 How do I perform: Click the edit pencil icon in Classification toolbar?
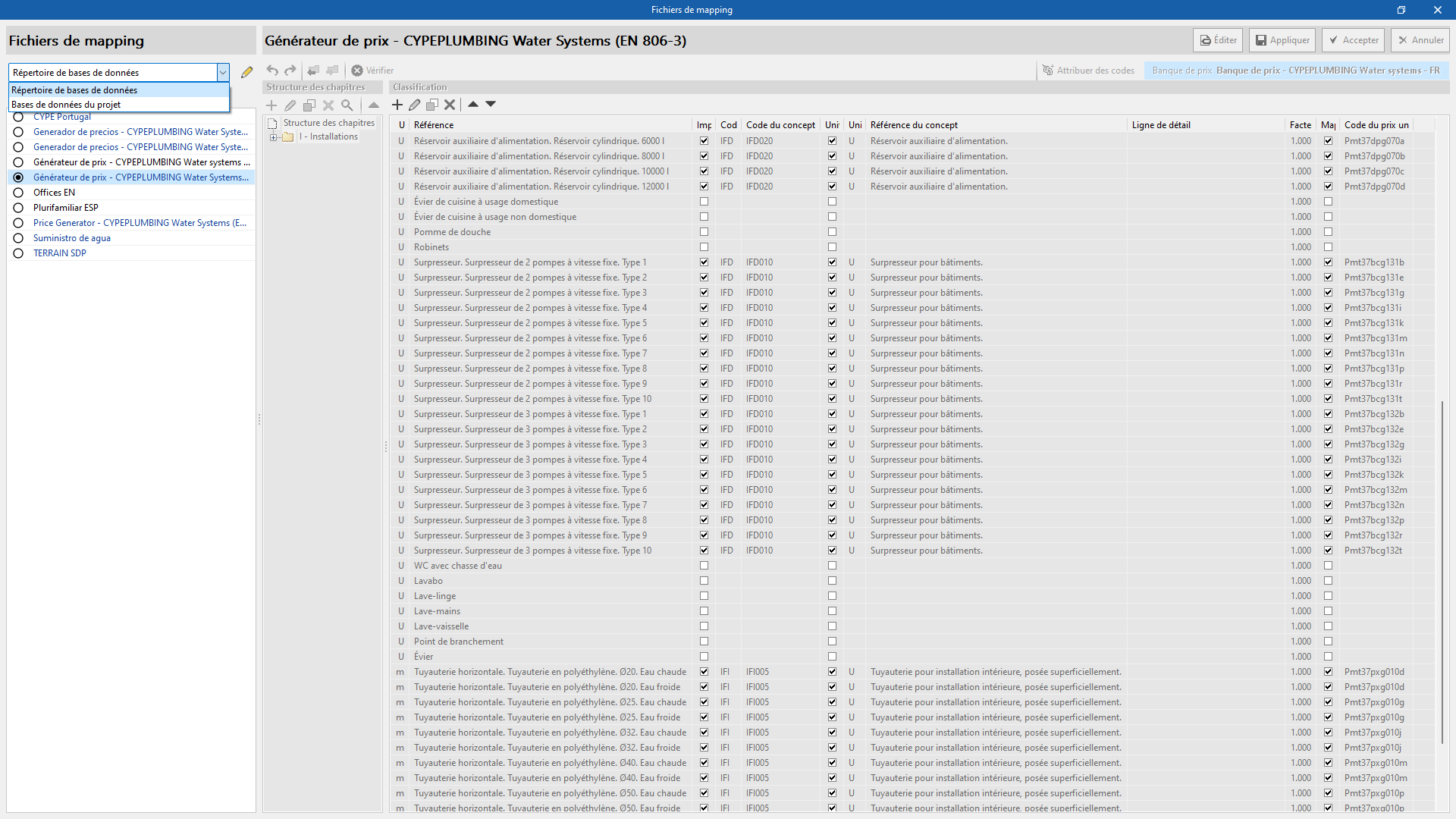click(x=415, y=105)
